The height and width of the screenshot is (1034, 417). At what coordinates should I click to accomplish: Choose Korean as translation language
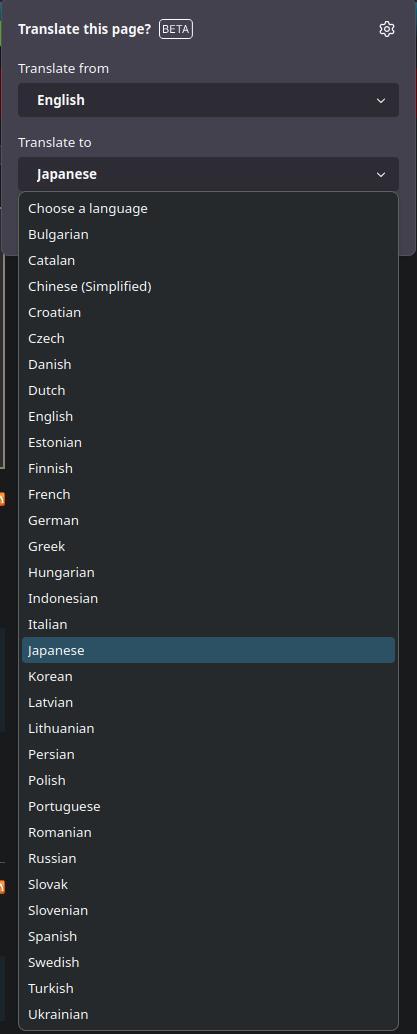[x=208, y=677]
